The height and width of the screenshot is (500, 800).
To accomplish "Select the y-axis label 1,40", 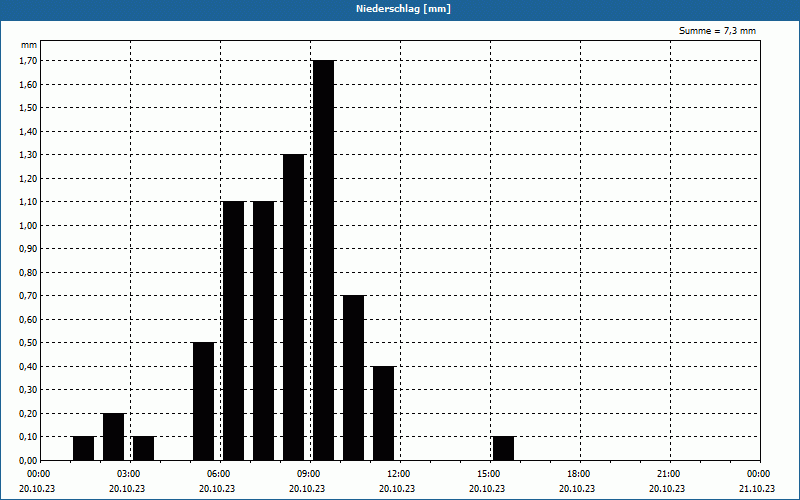I will coord(28,131).
